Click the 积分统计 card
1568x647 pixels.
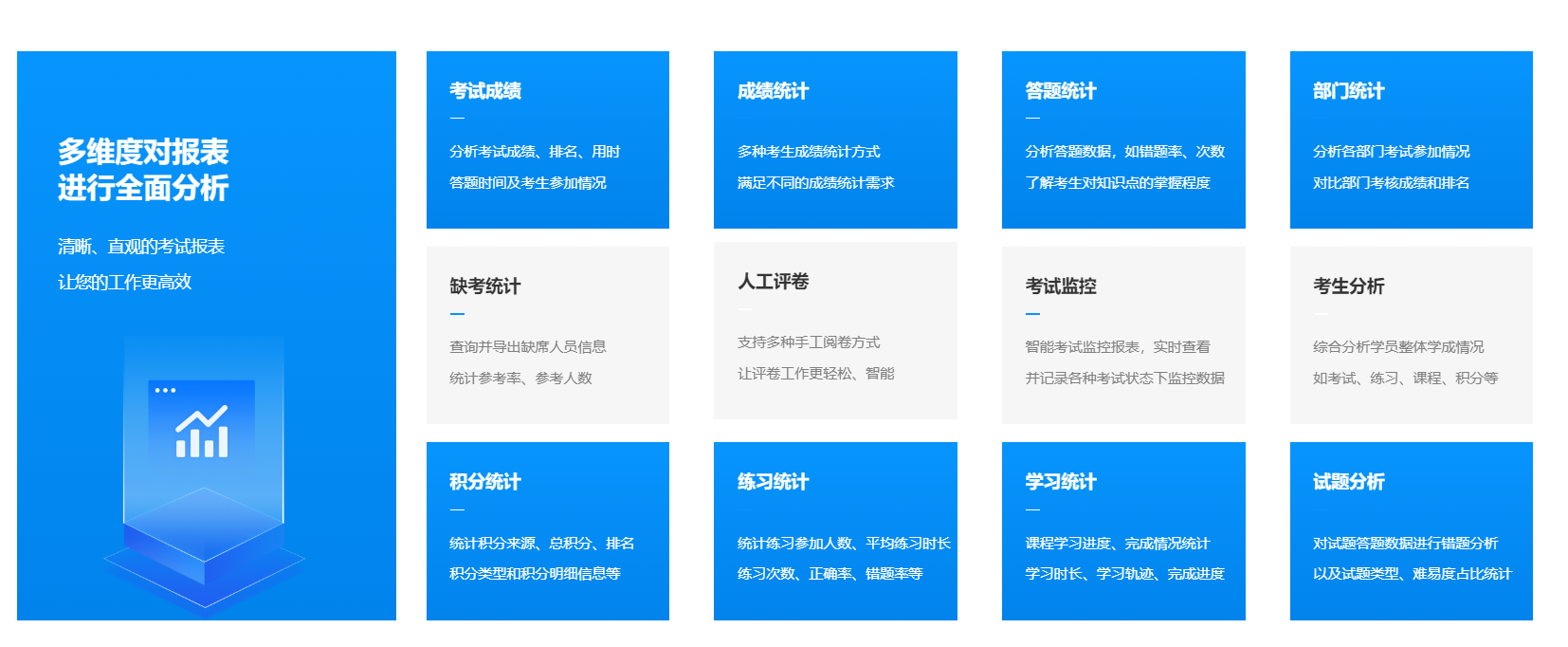click(547, 530)
